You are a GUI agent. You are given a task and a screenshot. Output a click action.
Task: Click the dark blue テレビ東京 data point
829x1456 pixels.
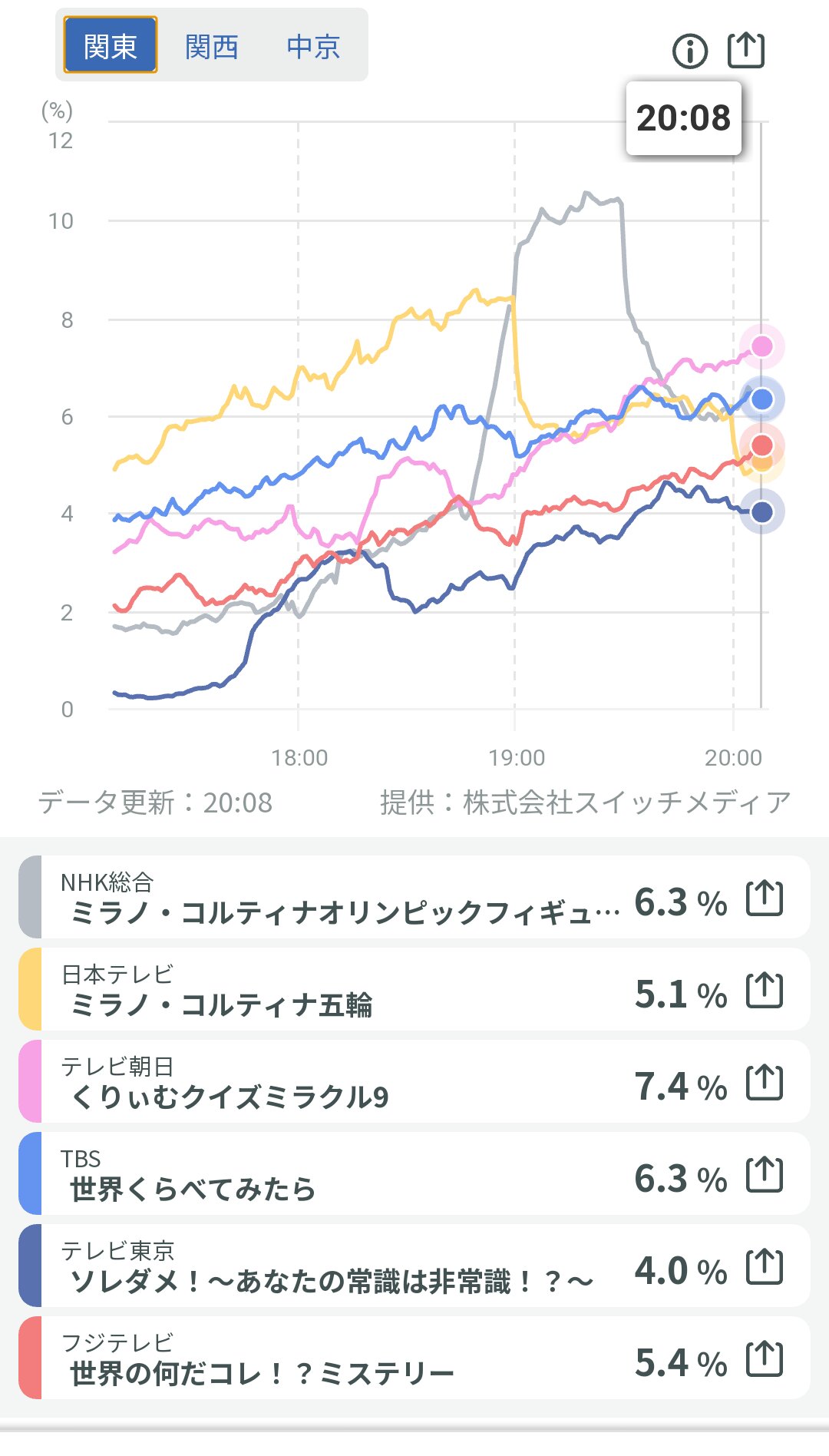pyautogui.click(x=761, y=512)
